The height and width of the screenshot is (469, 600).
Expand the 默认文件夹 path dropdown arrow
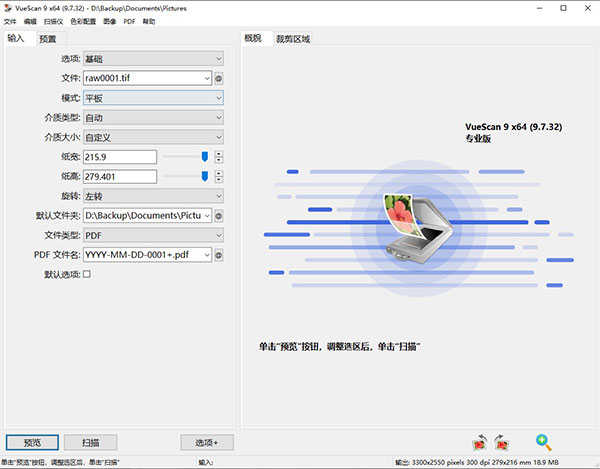(x=207, y=216)
